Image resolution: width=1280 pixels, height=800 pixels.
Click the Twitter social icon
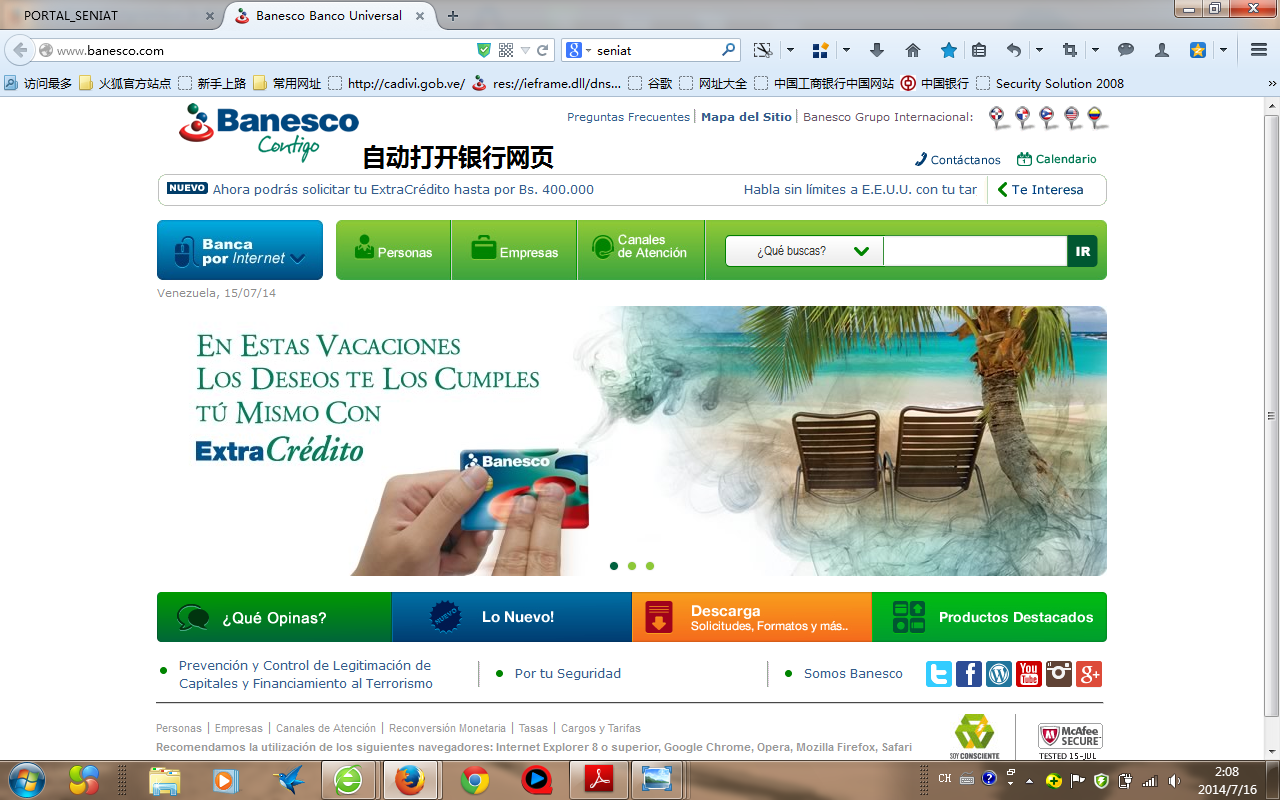(938, 674)
